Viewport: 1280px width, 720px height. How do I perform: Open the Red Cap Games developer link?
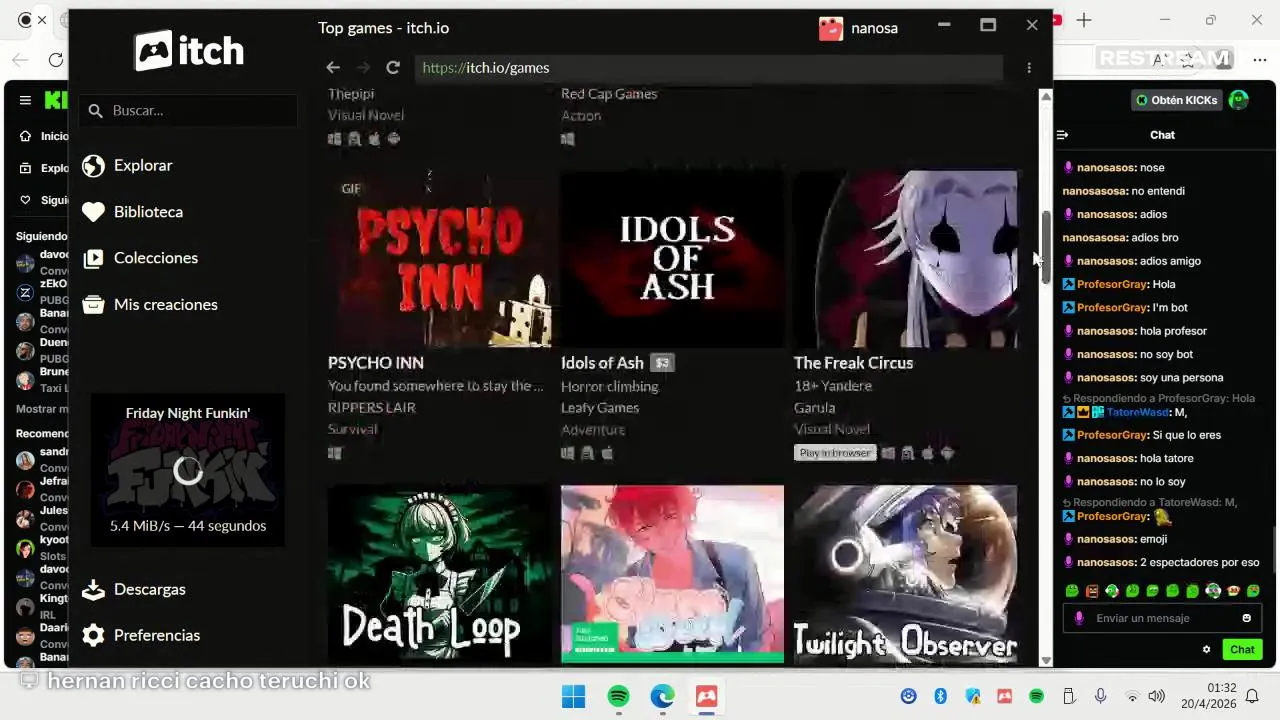[609, 94]
